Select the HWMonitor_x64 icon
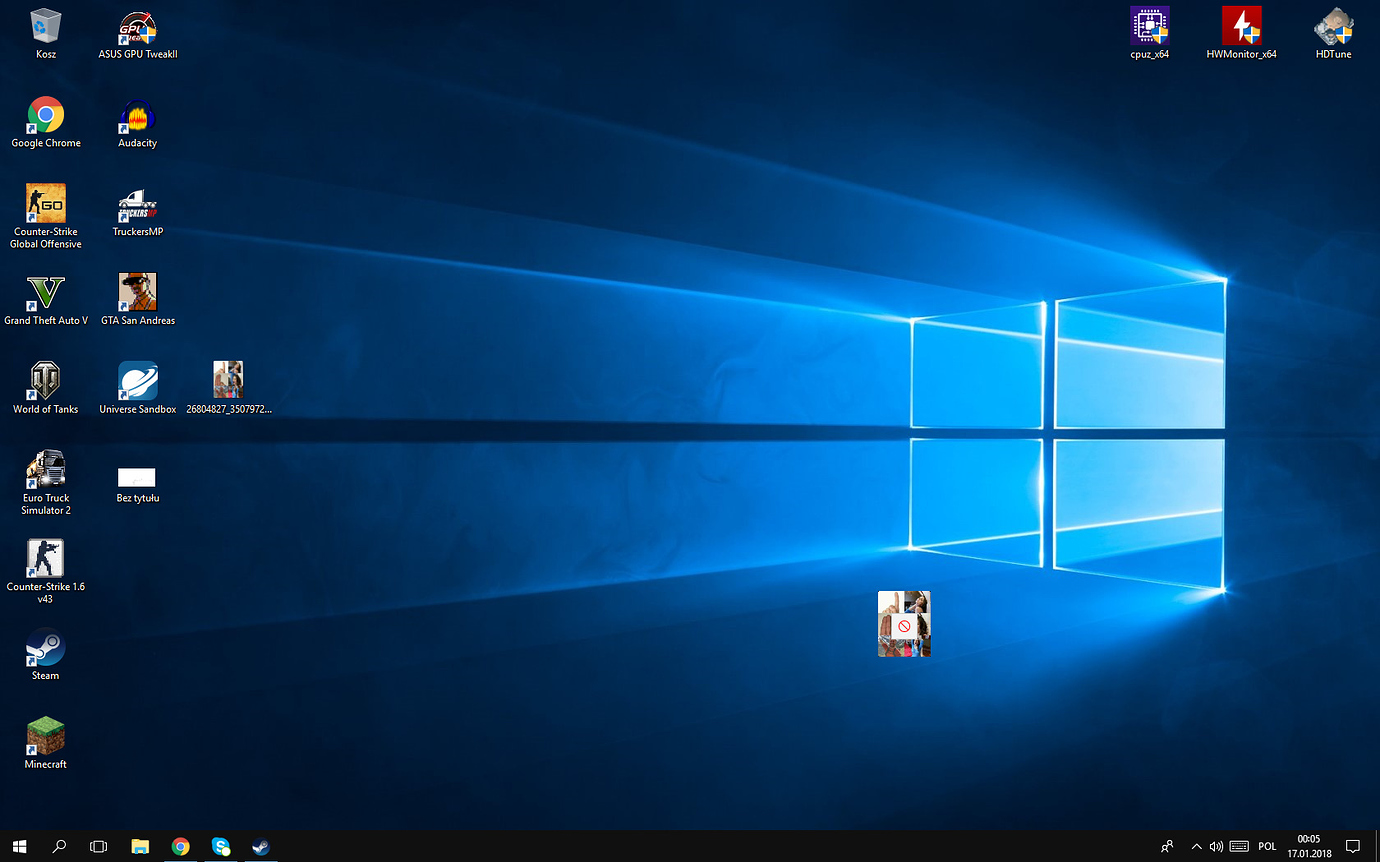The image size is (1380, 862). [x=1241, y=28]
